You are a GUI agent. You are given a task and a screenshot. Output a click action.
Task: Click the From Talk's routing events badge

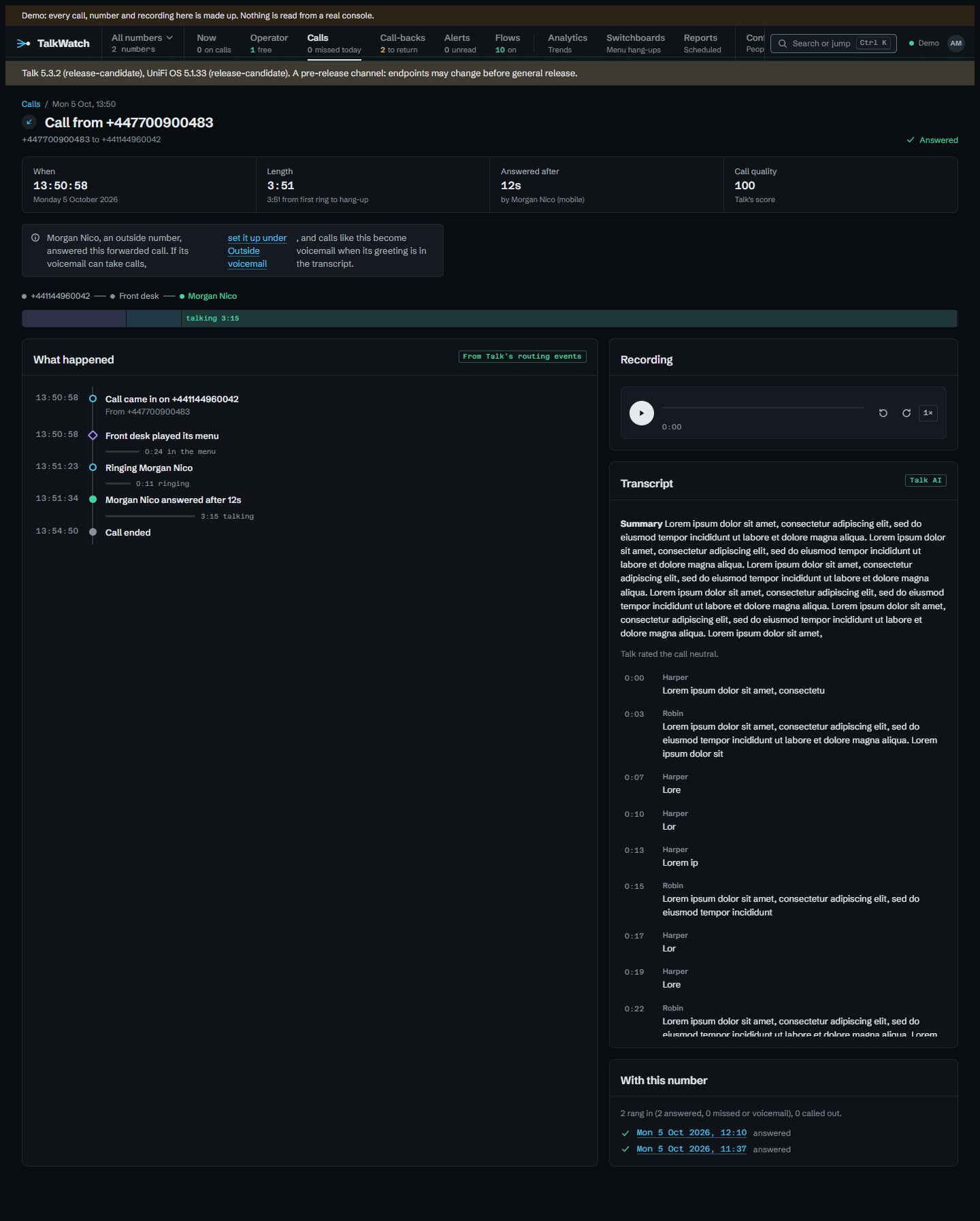point(522,357)
